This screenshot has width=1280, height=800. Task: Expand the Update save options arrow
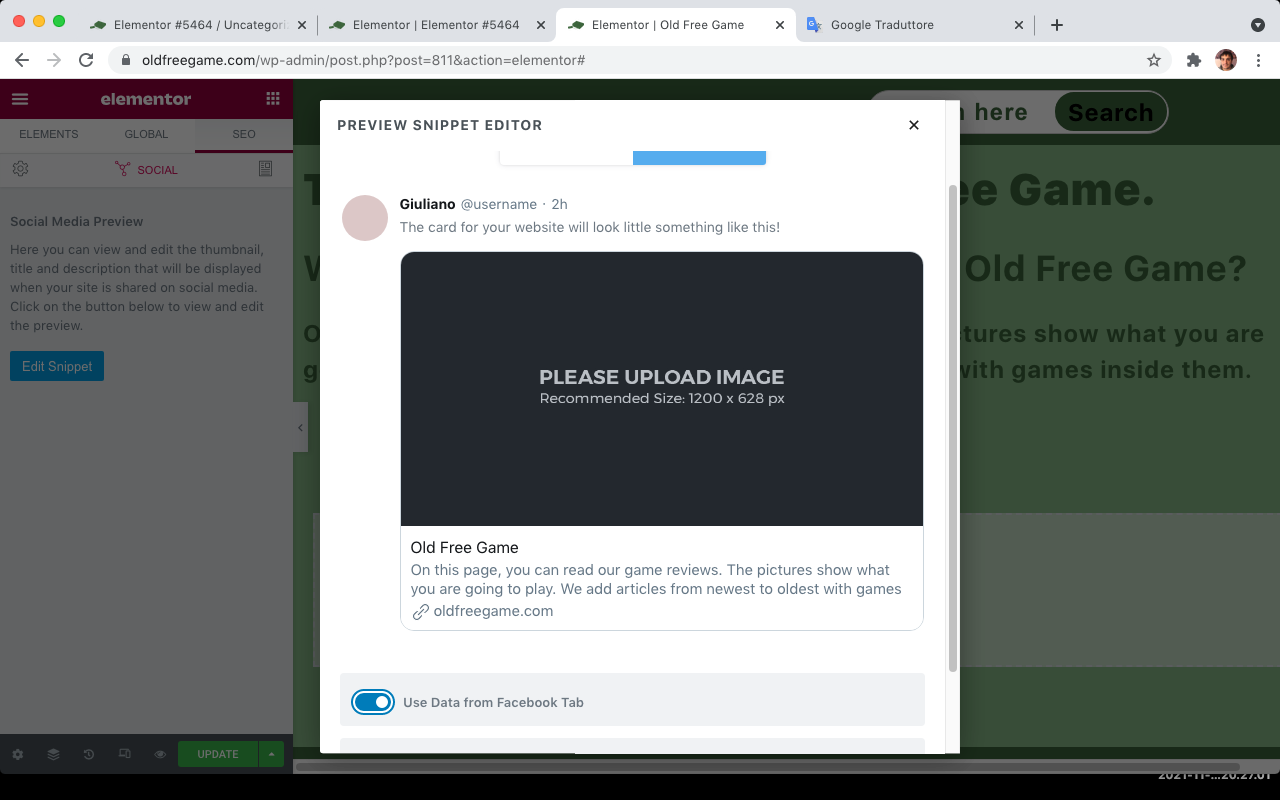pyautogui.click(x=271, y=754)
